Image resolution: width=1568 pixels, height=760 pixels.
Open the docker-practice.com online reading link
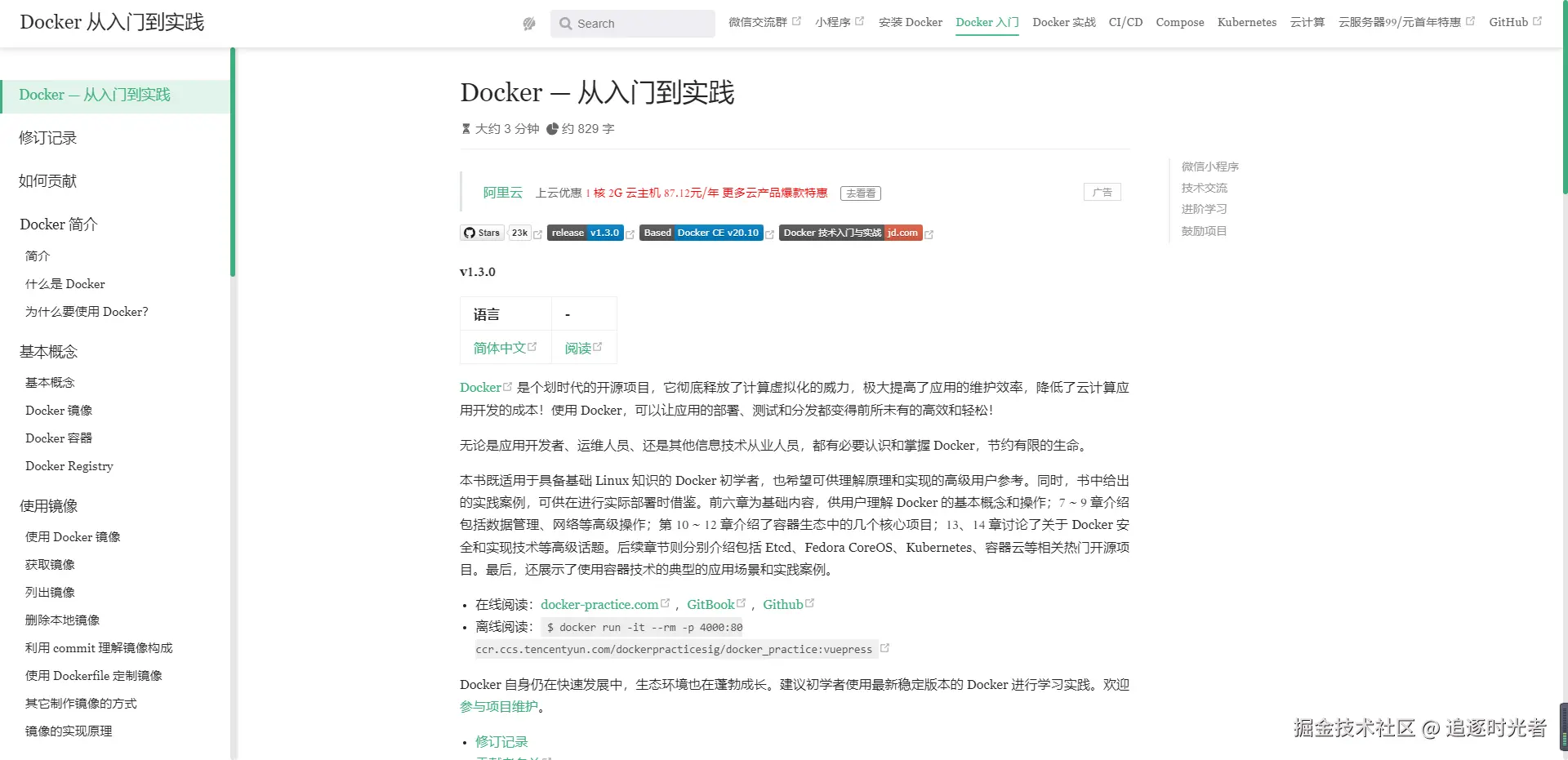pos(604,605)
